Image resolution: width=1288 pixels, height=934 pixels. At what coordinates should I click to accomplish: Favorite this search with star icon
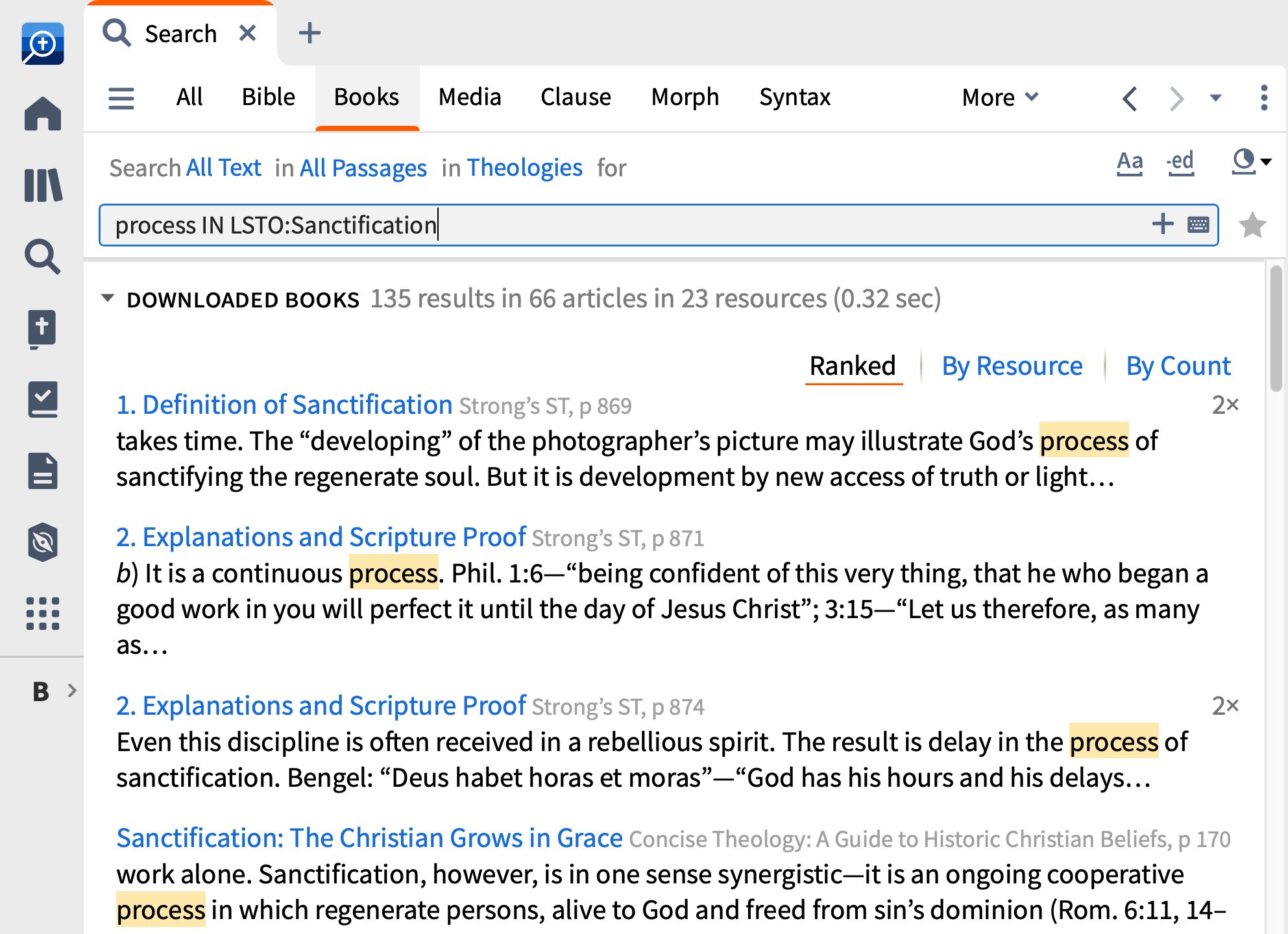1252,226
